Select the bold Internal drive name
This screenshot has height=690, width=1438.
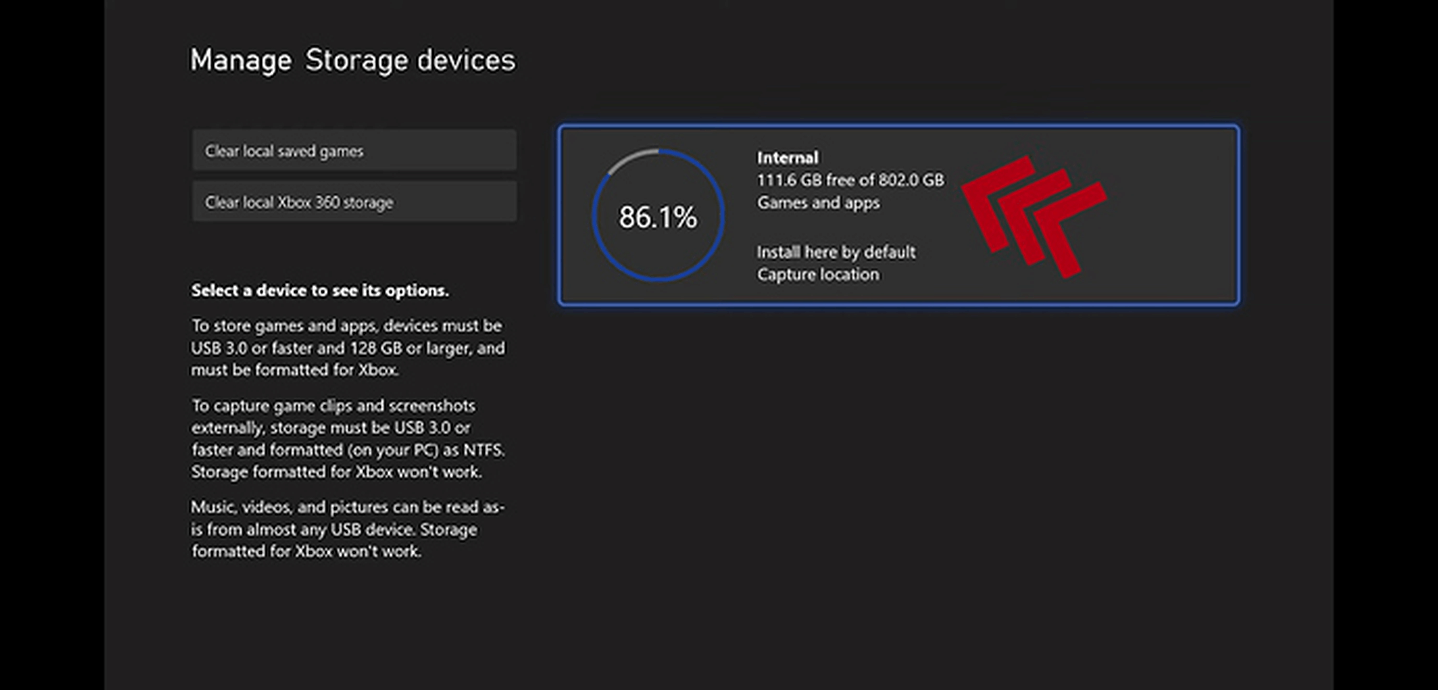tap(787, 158)
